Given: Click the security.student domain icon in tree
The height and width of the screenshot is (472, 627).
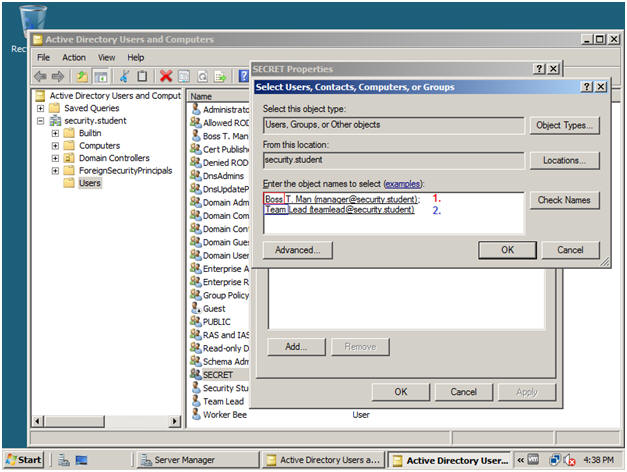Looking at the screenshot, I should 55,120.
